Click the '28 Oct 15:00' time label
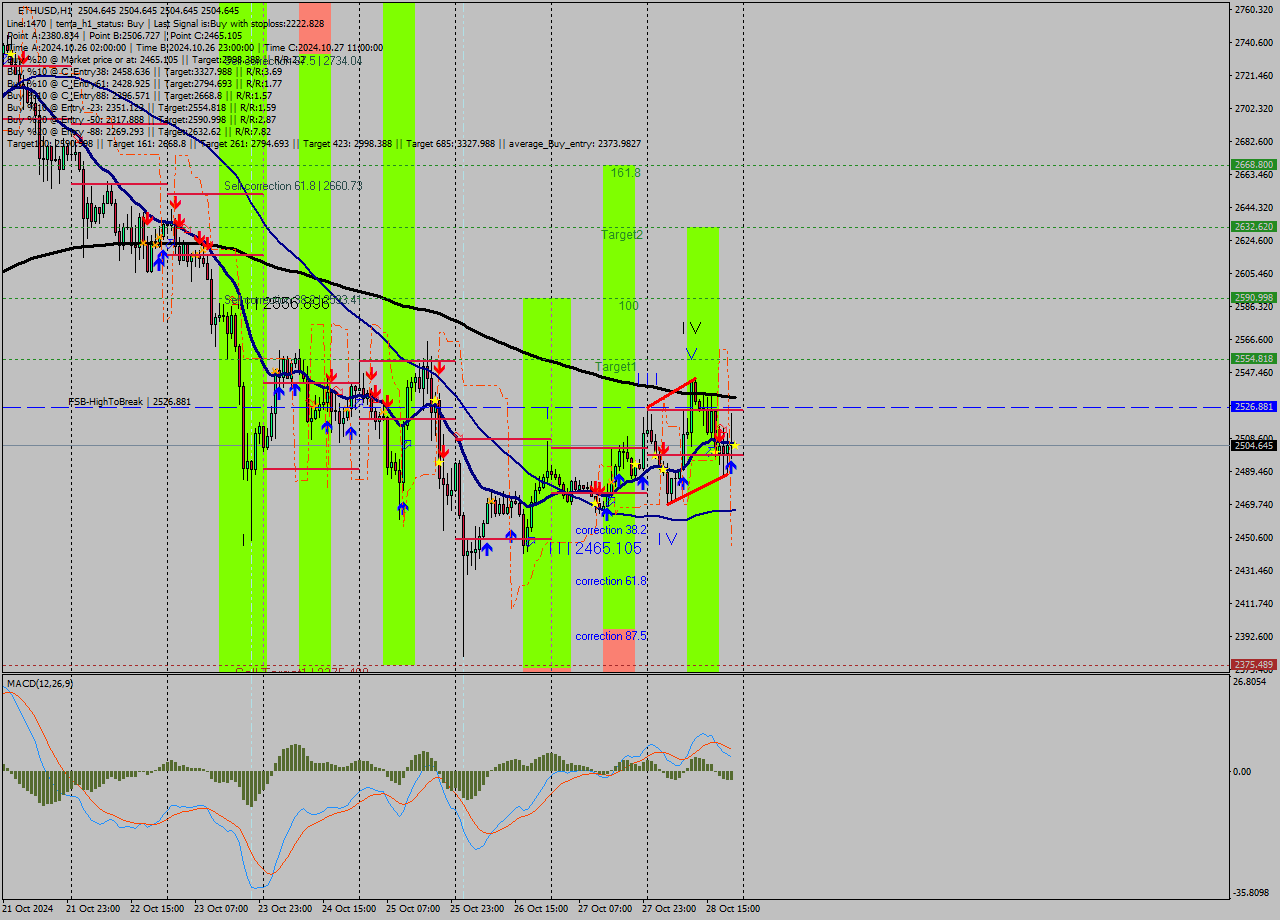The height and width of the screenshot is (920, 1280). pos(732,909)
